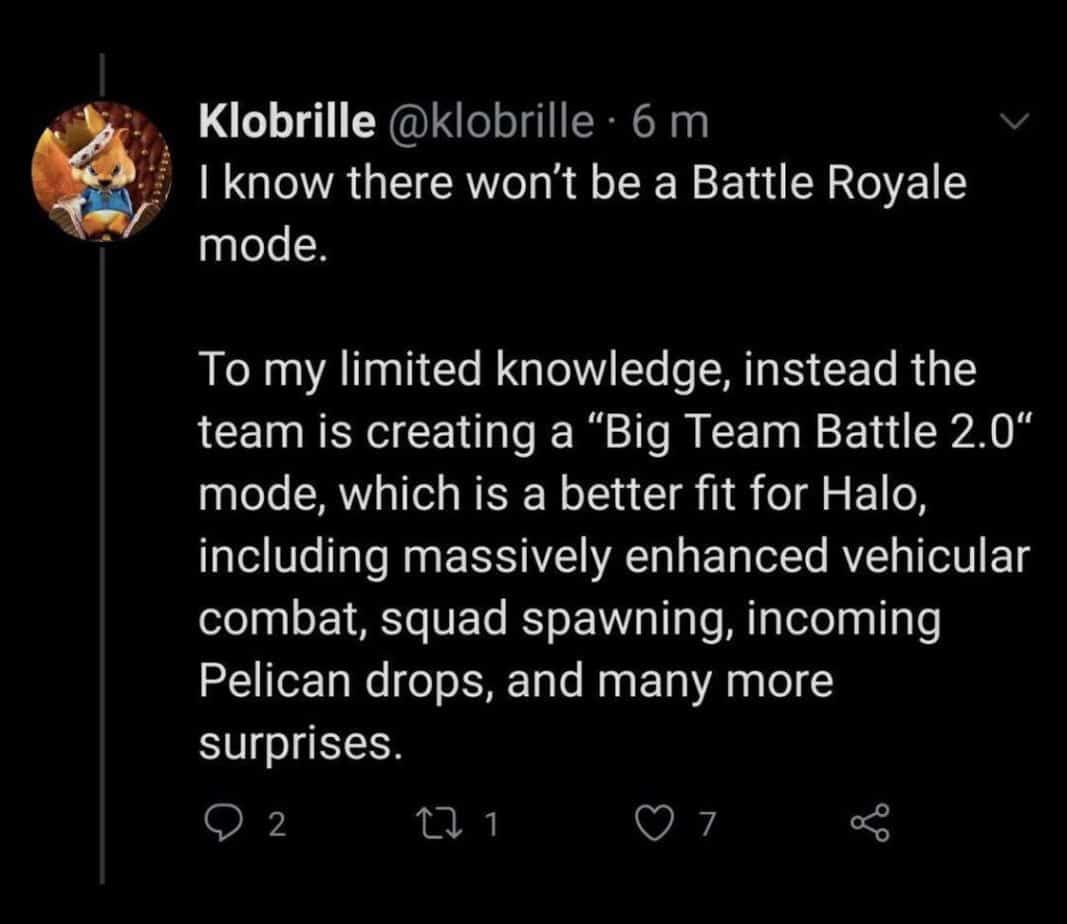
Task: Click the reply count 2
Action: coord(277,824)
